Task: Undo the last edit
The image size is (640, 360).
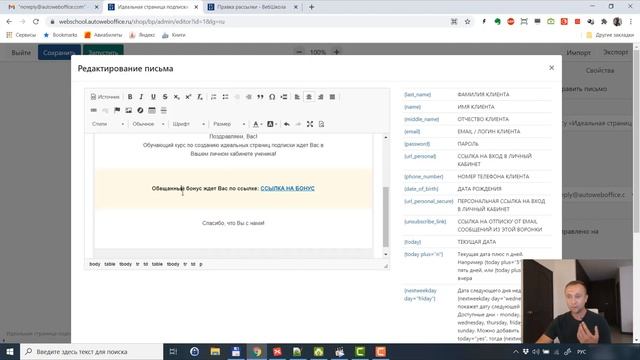Action: [287, 124]
